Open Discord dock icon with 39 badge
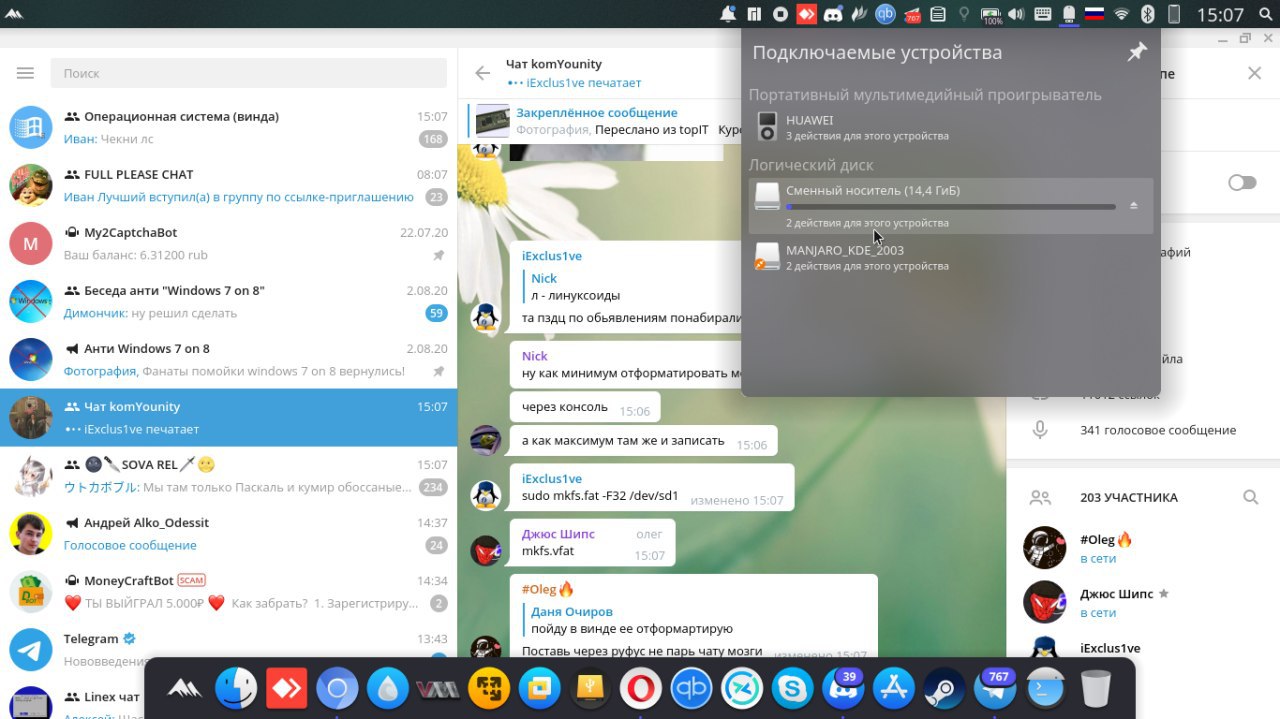 843,688
